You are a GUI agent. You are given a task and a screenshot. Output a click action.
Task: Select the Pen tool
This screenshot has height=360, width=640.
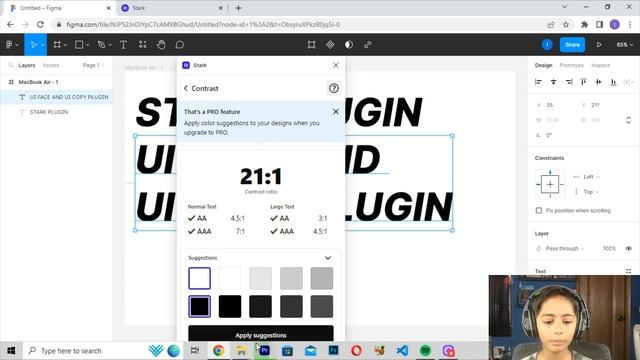[102, 44]
